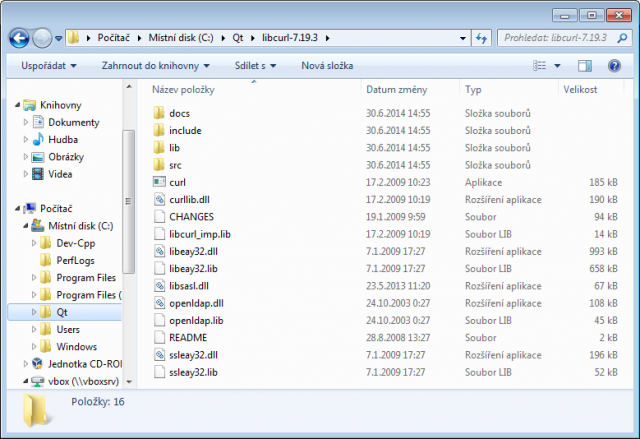Viewport: 640px width, 439px height.
Task: Click the help question mark icon
Action: (x=614, y=66)
